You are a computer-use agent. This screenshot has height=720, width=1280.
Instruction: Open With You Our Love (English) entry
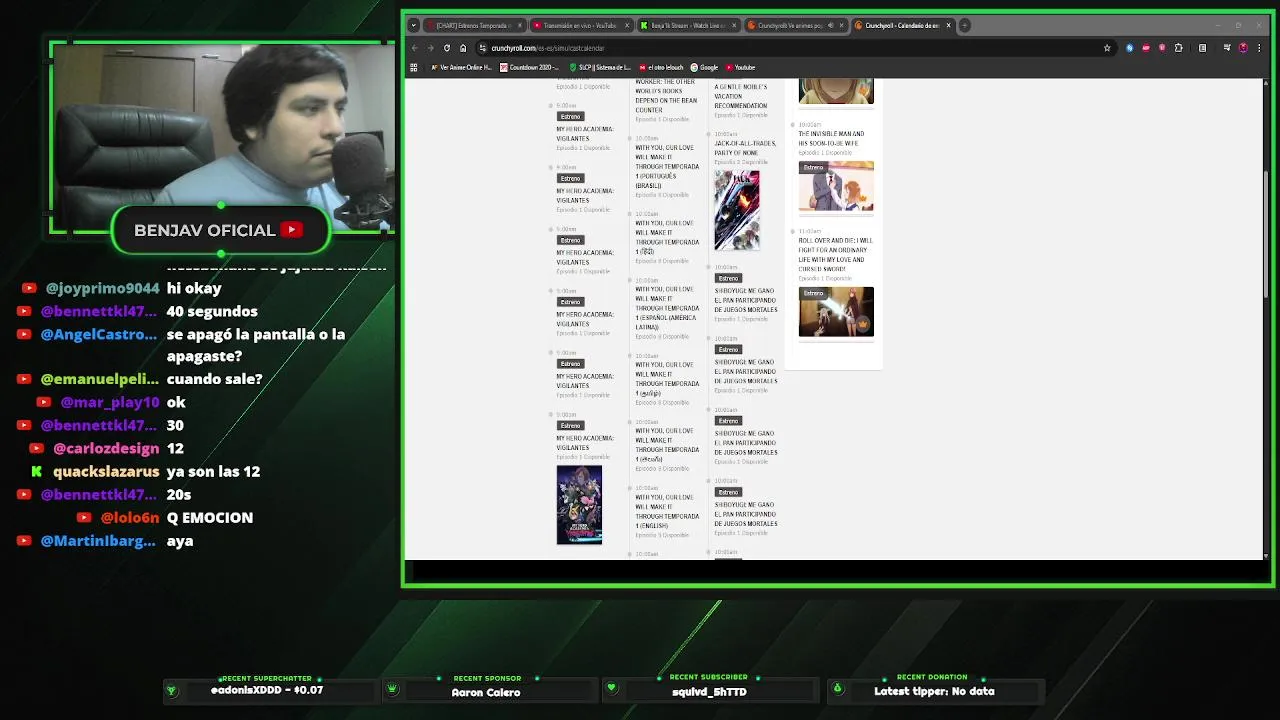[x=667, y=511]
